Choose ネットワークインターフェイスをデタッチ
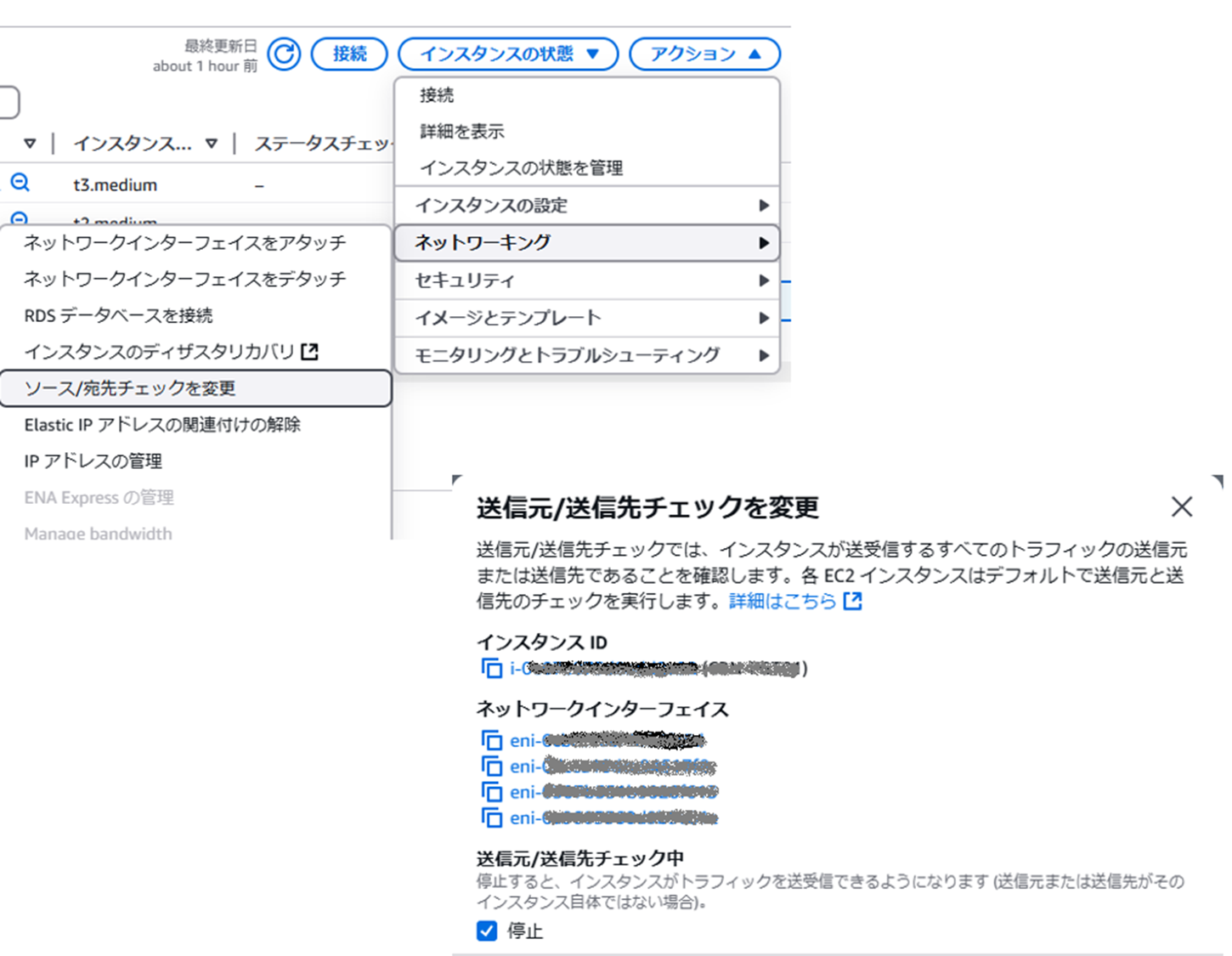Viewport: 1232px width, 956px height. [195, 280]
